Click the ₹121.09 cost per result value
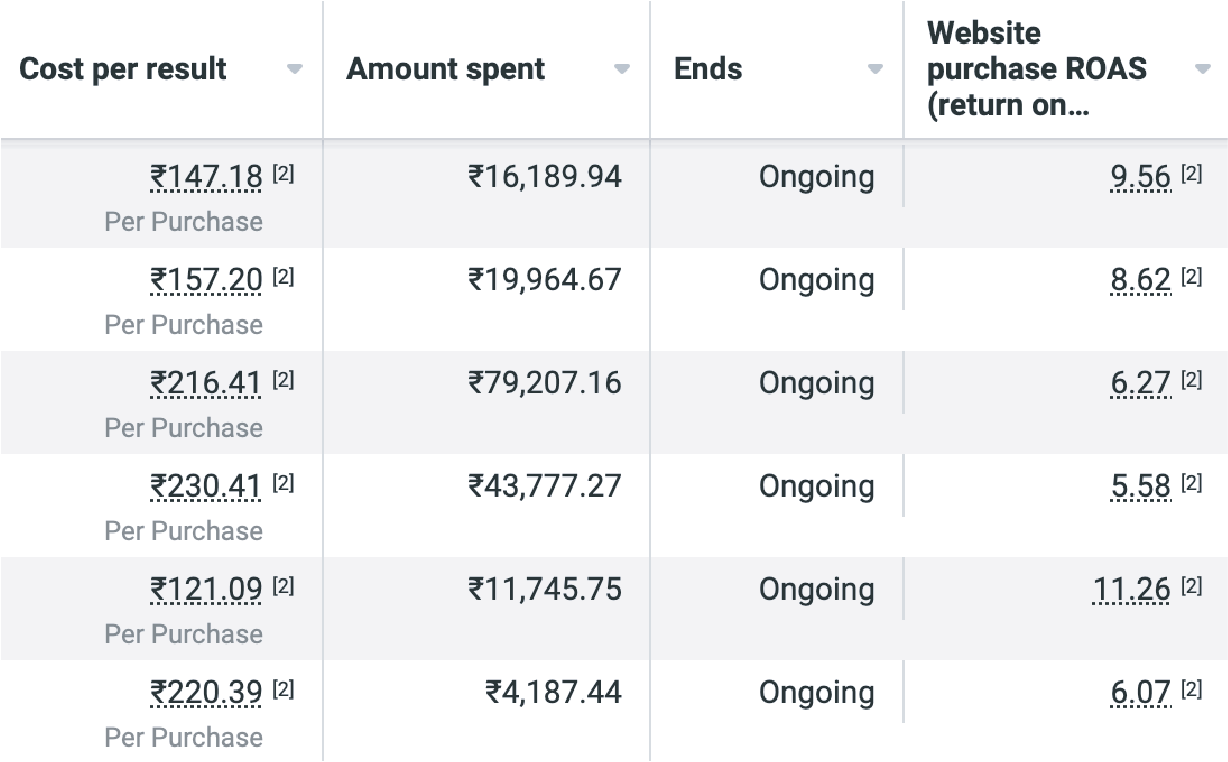 (206, 589)
